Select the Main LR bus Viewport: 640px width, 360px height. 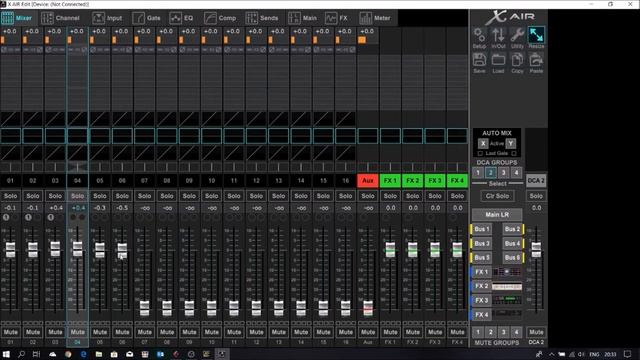tap(497, 214)
